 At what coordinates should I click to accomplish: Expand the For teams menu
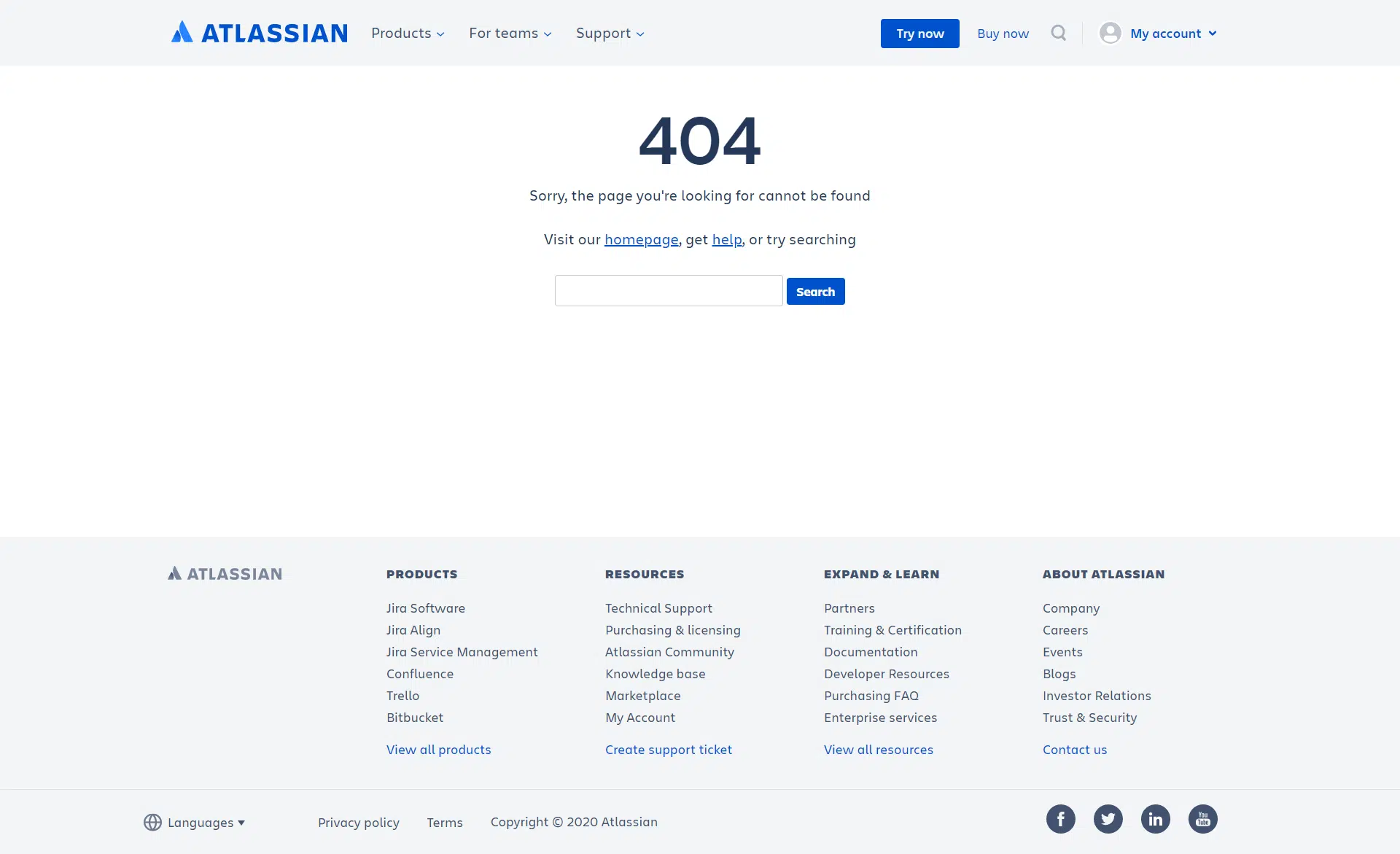(x=510, y=33)
